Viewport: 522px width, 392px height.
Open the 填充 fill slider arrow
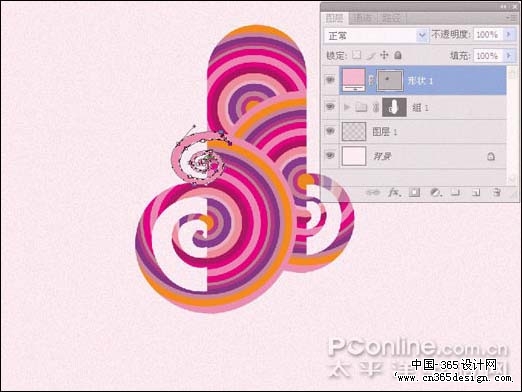click(x=509, y=55)
